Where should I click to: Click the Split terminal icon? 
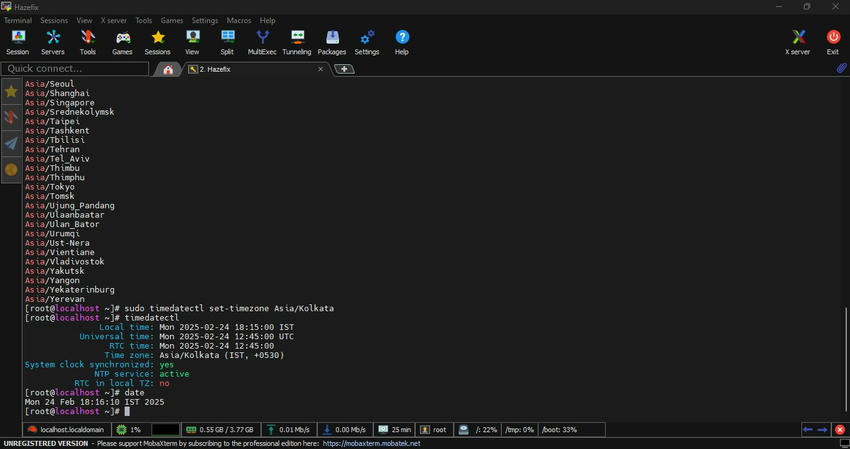[x=227, y=41]
